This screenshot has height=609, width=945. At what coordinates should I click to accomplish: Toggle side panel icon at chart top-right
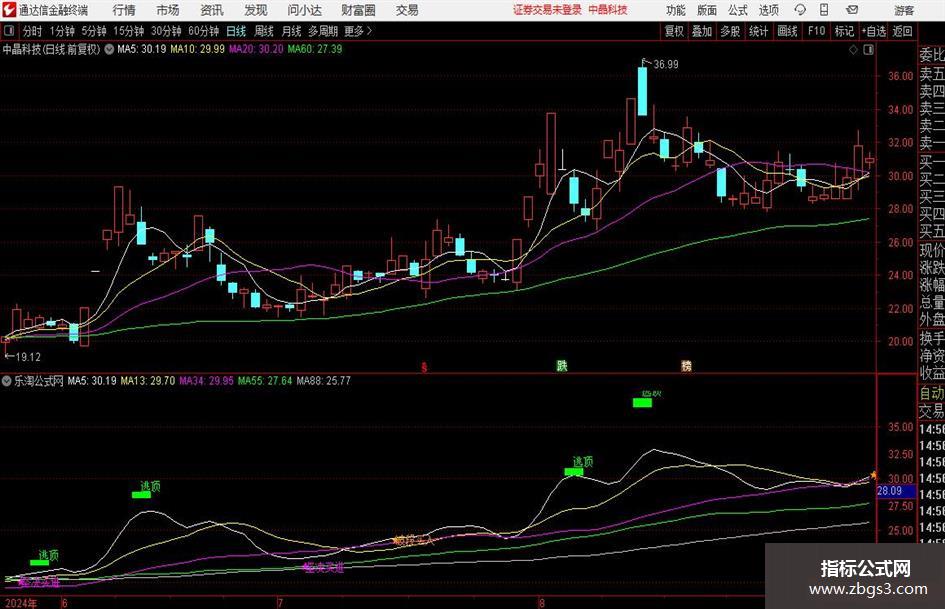tap(868, 50)
